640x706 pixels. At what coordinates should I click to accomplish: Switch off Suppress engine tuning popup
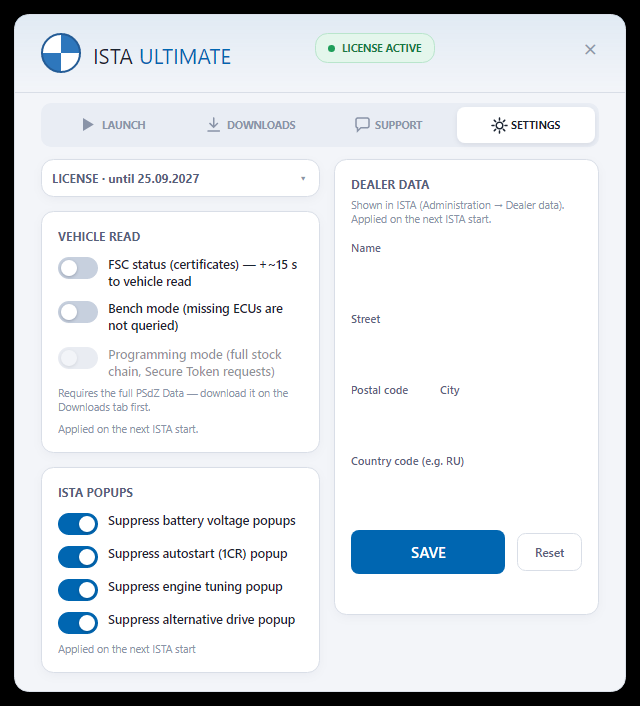point(78,590)
